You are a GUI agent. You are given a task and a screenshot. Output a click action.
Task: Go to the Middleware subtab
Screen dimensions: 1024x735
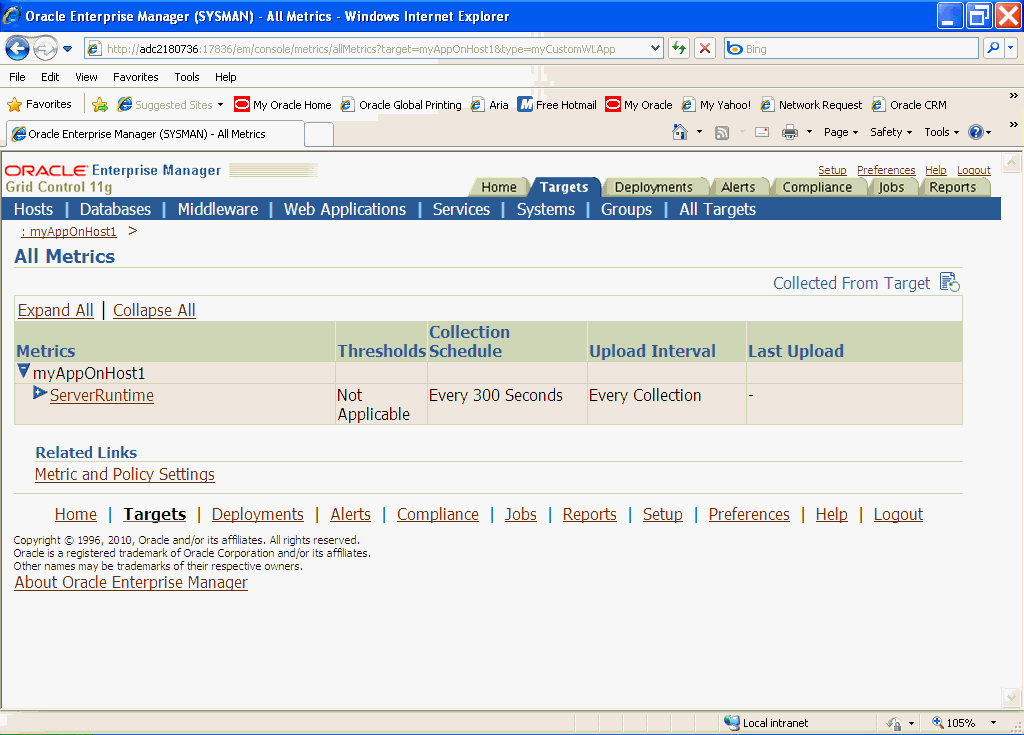tap(218, 209)
